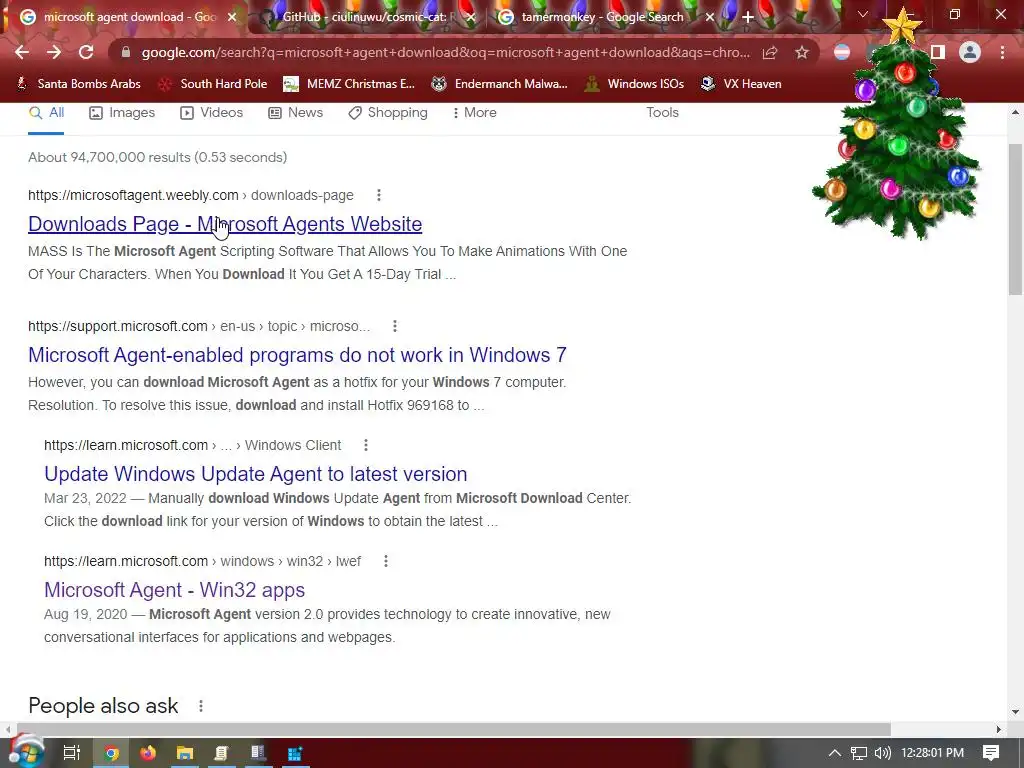Open the Santa Bombs Arabs bookmark
1024x768 pixels.
click(78, 84)
